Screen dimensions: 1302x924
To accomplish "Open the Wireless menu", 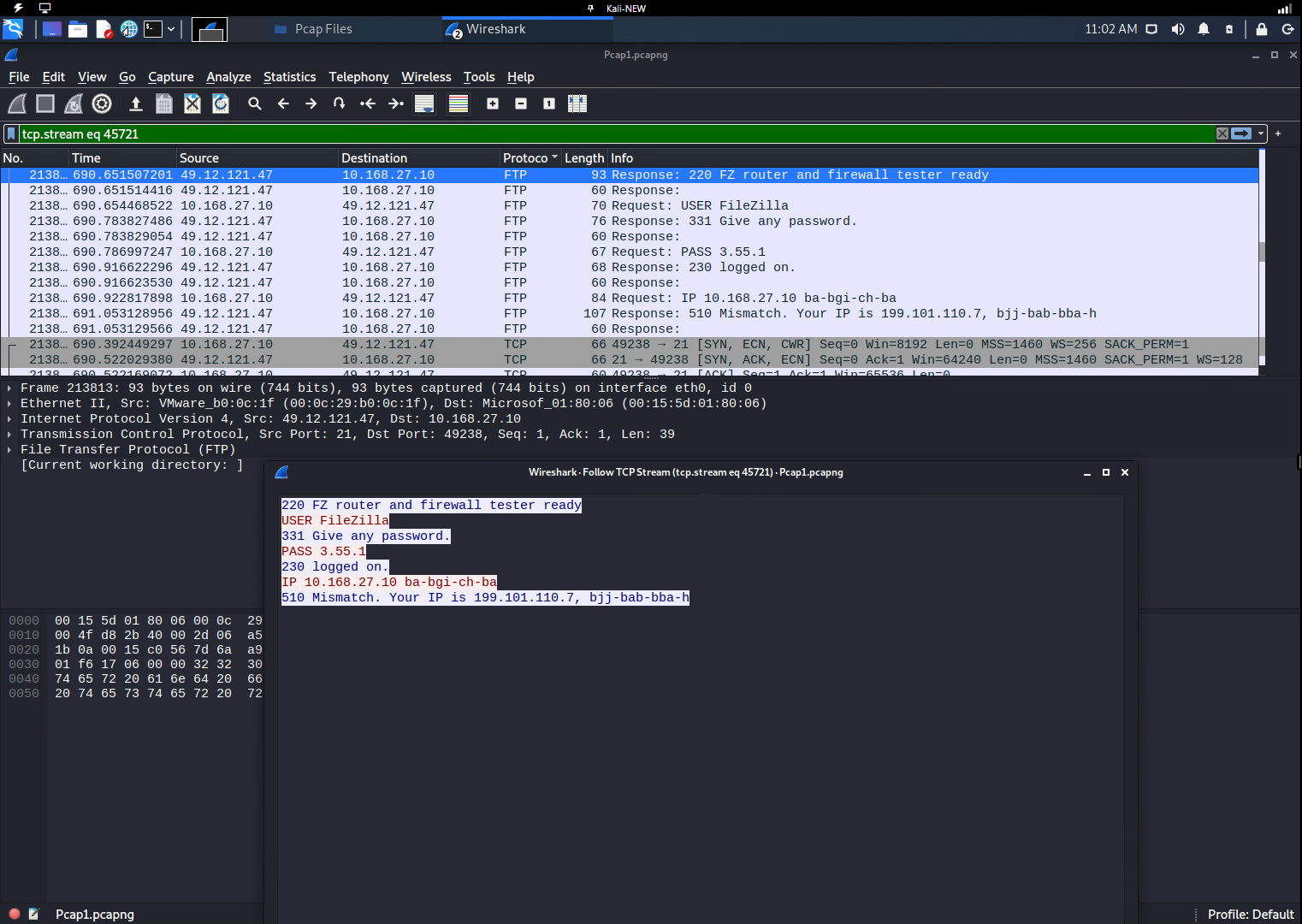I will click(x=426, y=77).
